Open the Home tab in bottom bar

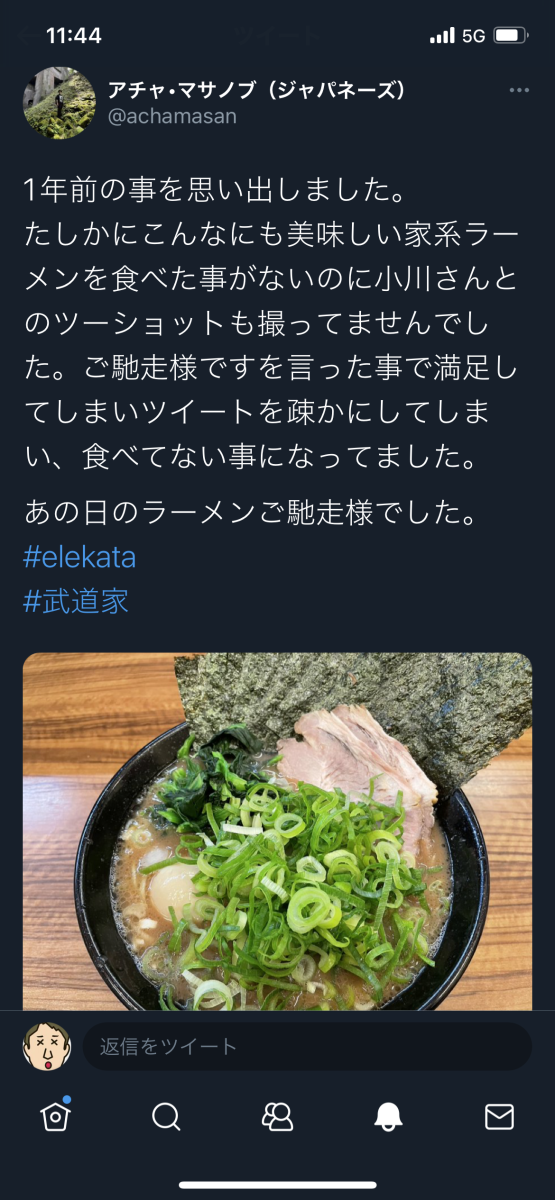point(56,1115)
